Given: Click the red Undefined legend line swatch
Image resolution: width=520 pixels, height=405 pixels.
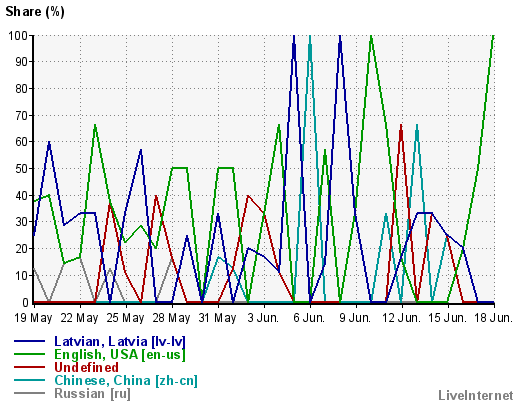Looking at the screenshot, I should coord(29,367).
